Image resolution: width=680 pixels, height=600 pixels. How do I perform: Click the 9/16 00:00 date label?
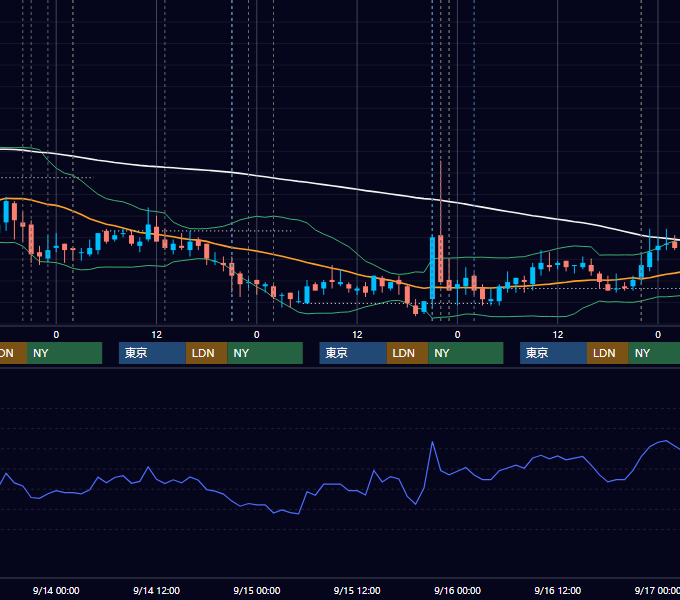click(x=458, y=590)
